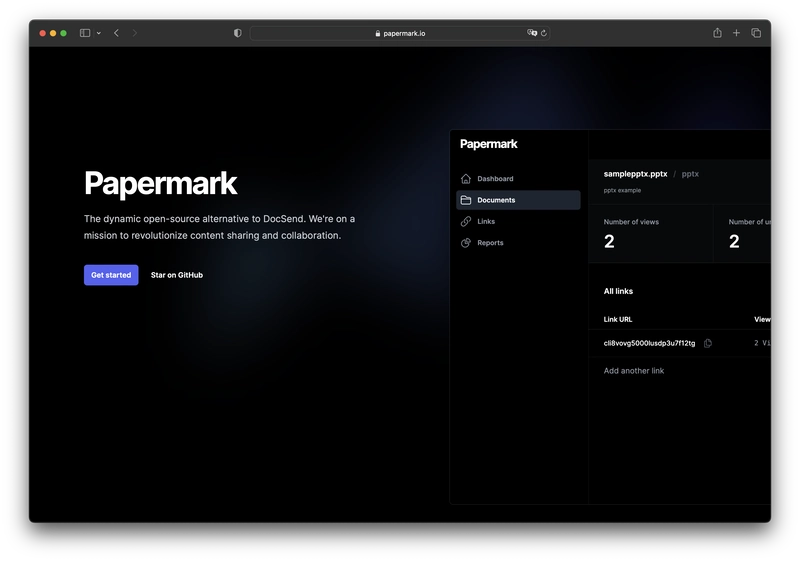Click the cli8vovg5000lusdp3u7f12tg link URL
800x561 pixels.
tap(649, 343)
